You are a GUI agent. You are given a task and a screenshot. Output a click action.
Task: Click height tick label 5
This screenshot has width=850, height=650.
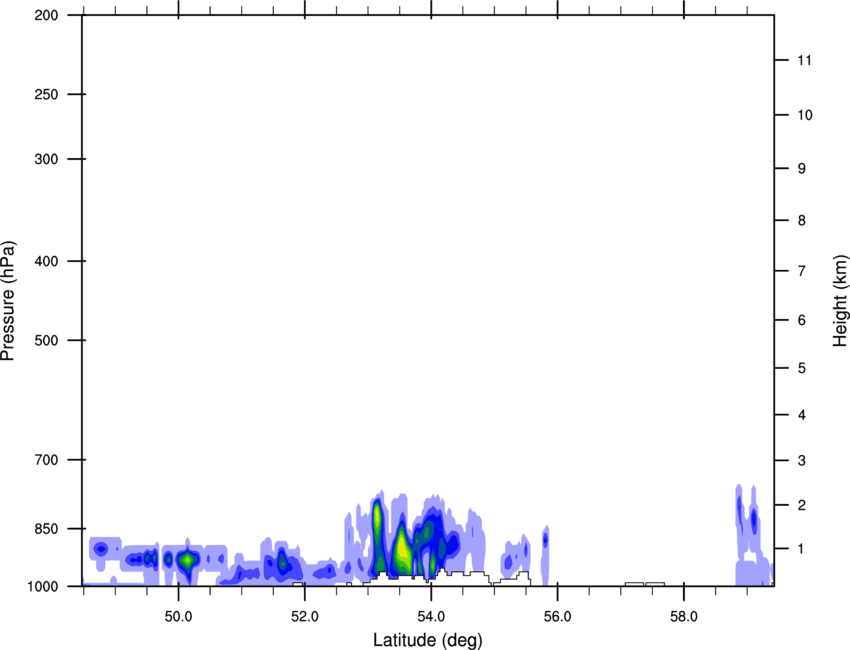[802, 368]
